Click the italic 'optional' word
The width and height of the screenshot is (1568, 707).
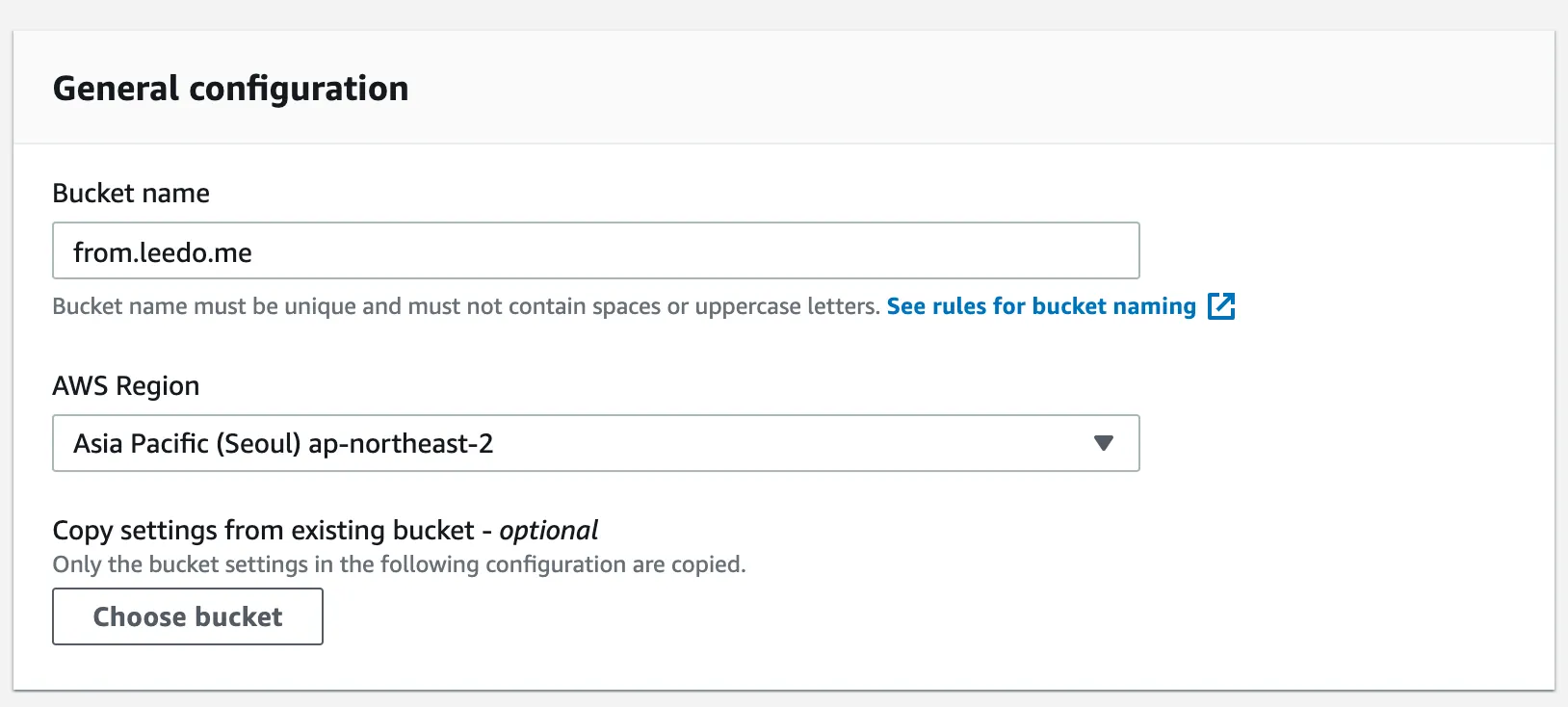549,530
